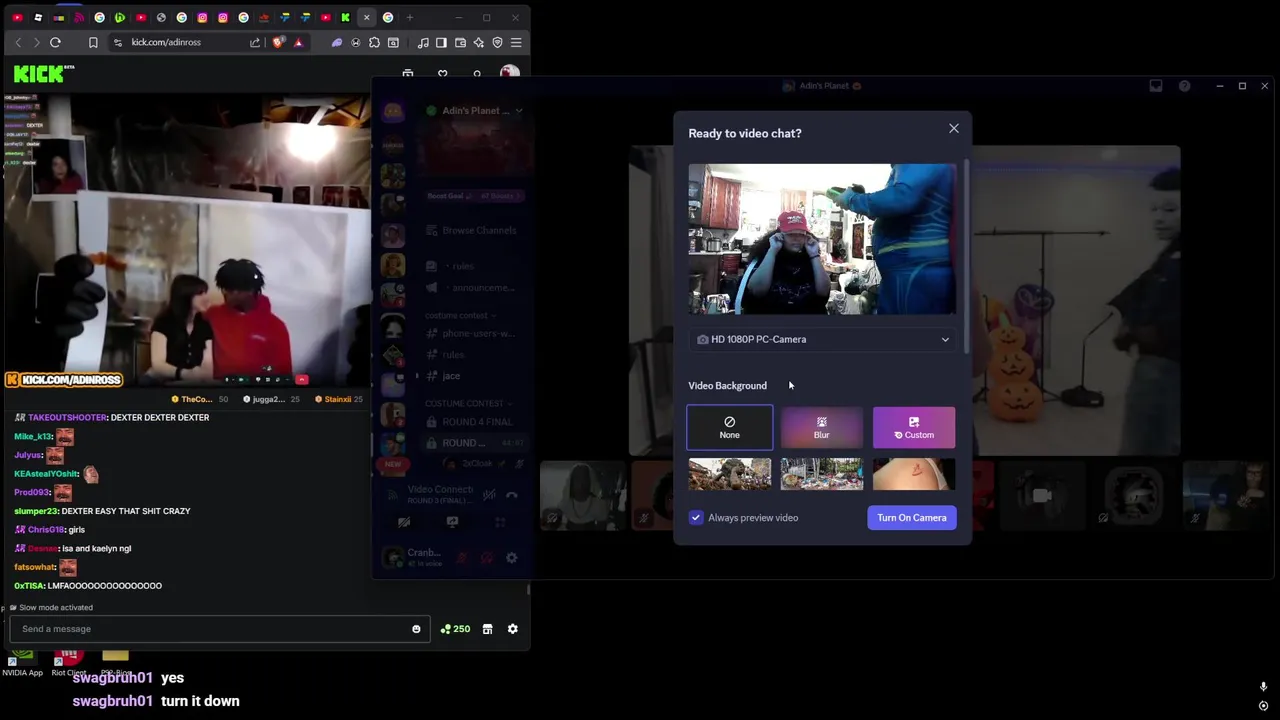This screenshot has height=720, width=1280.
Task: Open the phone-users channel in Discord
Action: (471, 333)
